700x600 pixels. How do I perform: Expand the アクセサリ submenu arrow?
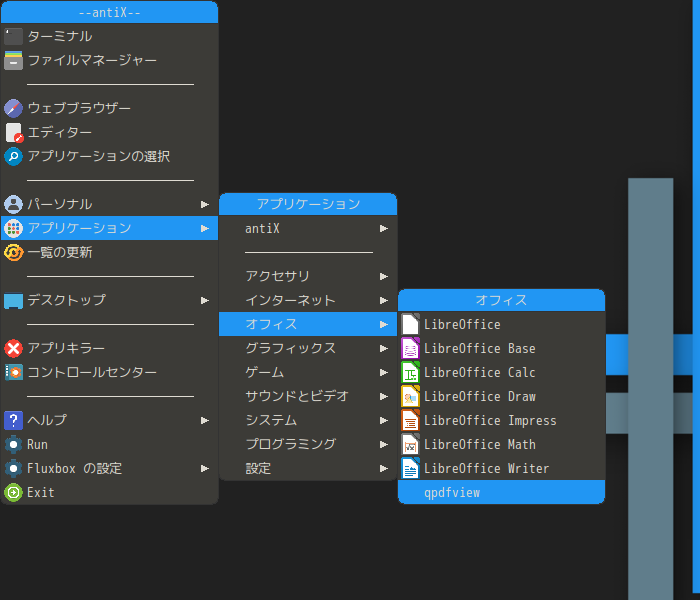coord(384,277)
